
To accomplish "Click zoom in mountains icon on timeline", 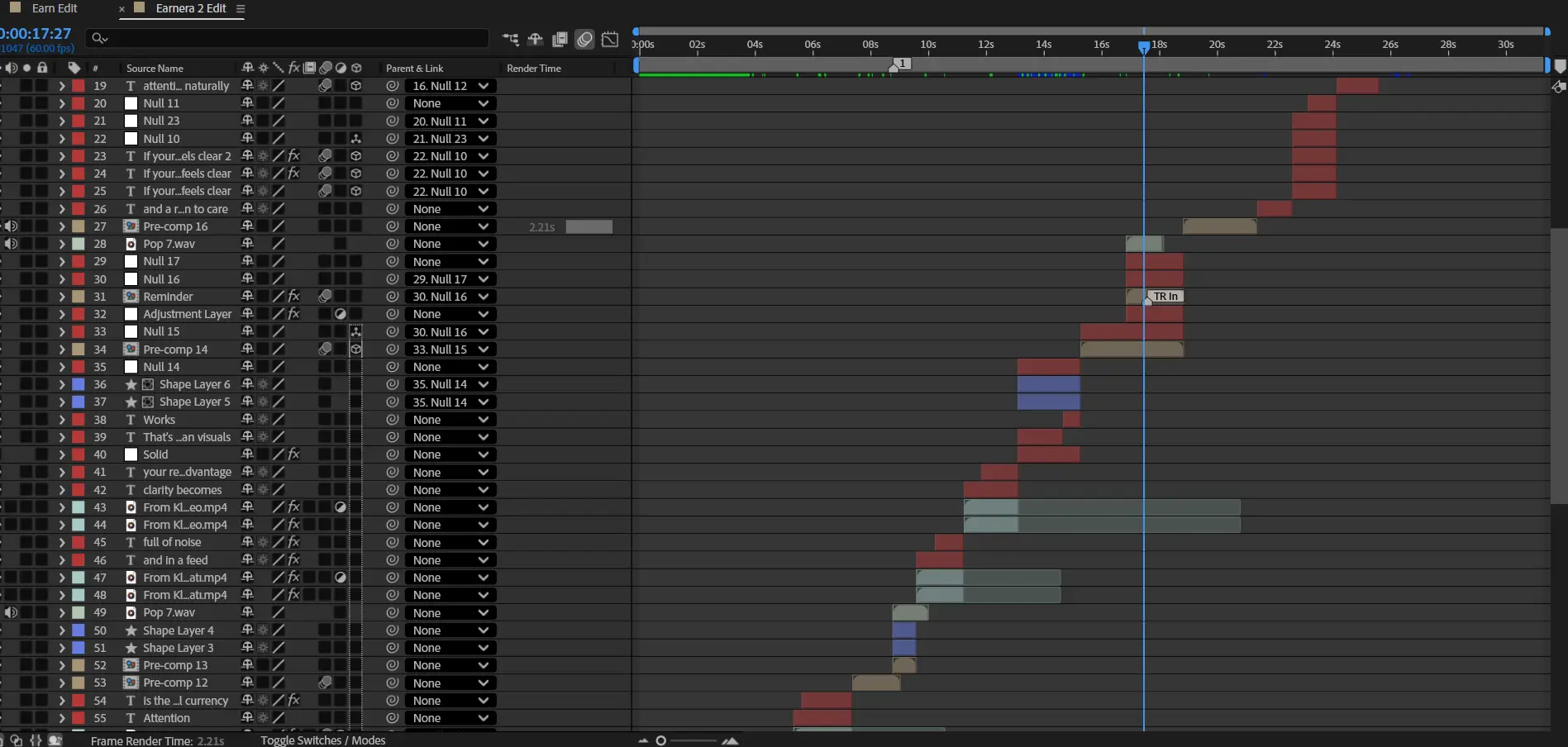I will pyautogui.click(x=730, y=740).
